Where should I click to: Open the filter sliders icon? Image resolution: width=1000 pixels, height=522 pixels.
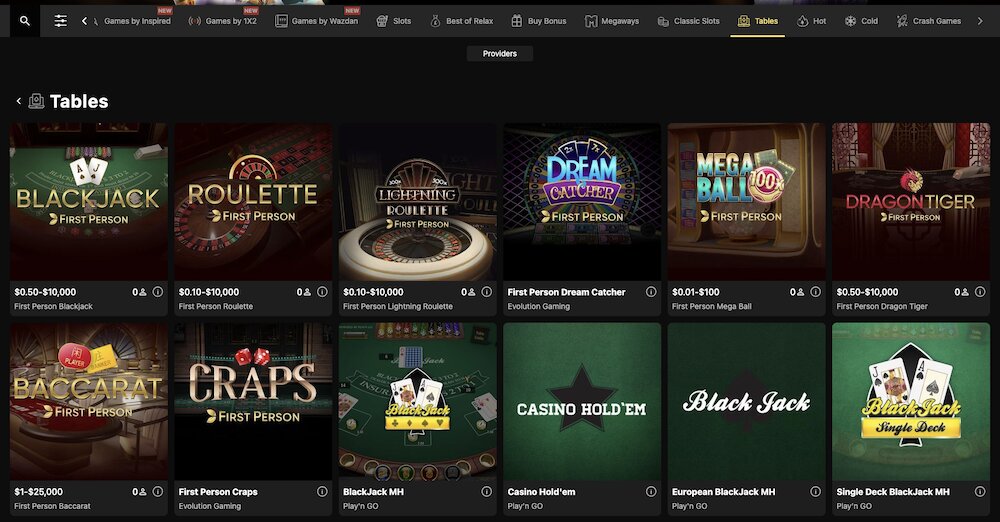pyautogui.click(x=61, y=21)
